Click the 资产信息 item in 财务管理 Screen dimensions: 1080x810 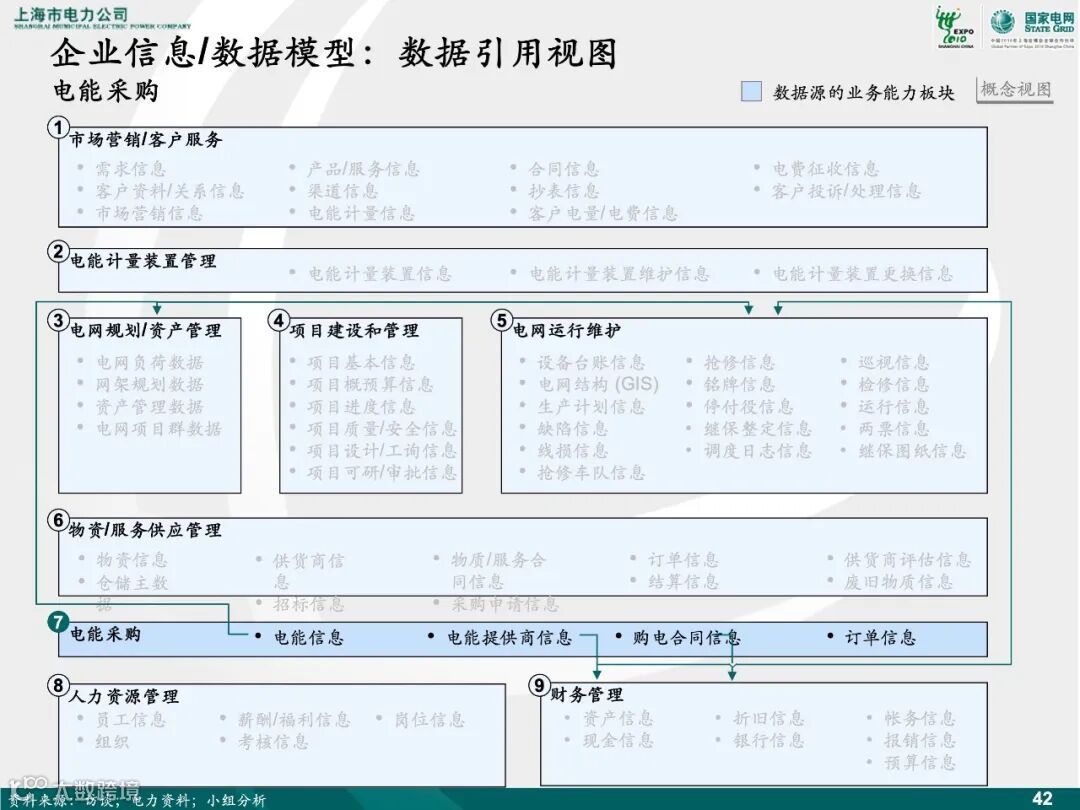(x=618, y=718)
